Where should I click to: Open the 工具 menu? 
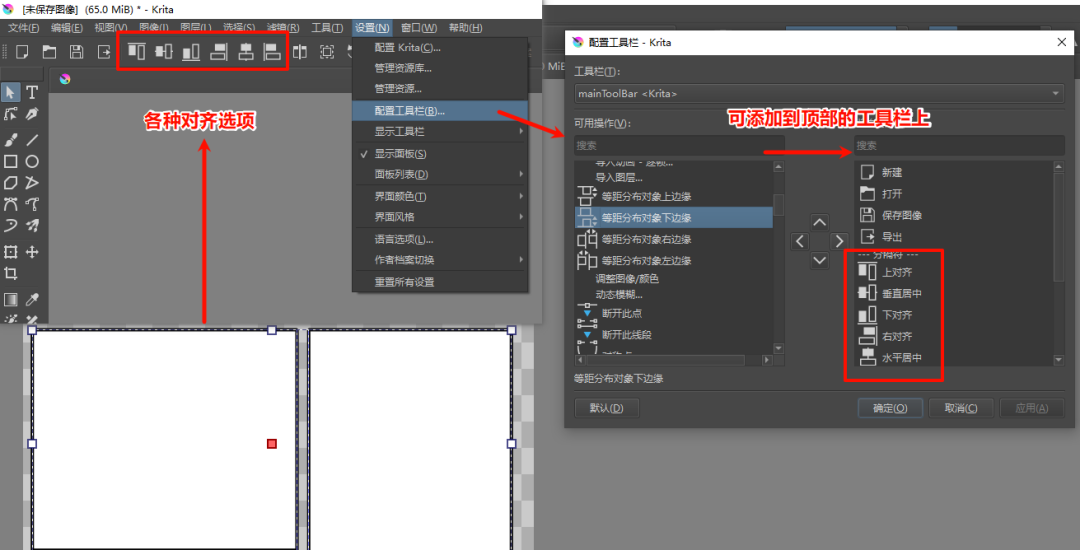(327, 28)
